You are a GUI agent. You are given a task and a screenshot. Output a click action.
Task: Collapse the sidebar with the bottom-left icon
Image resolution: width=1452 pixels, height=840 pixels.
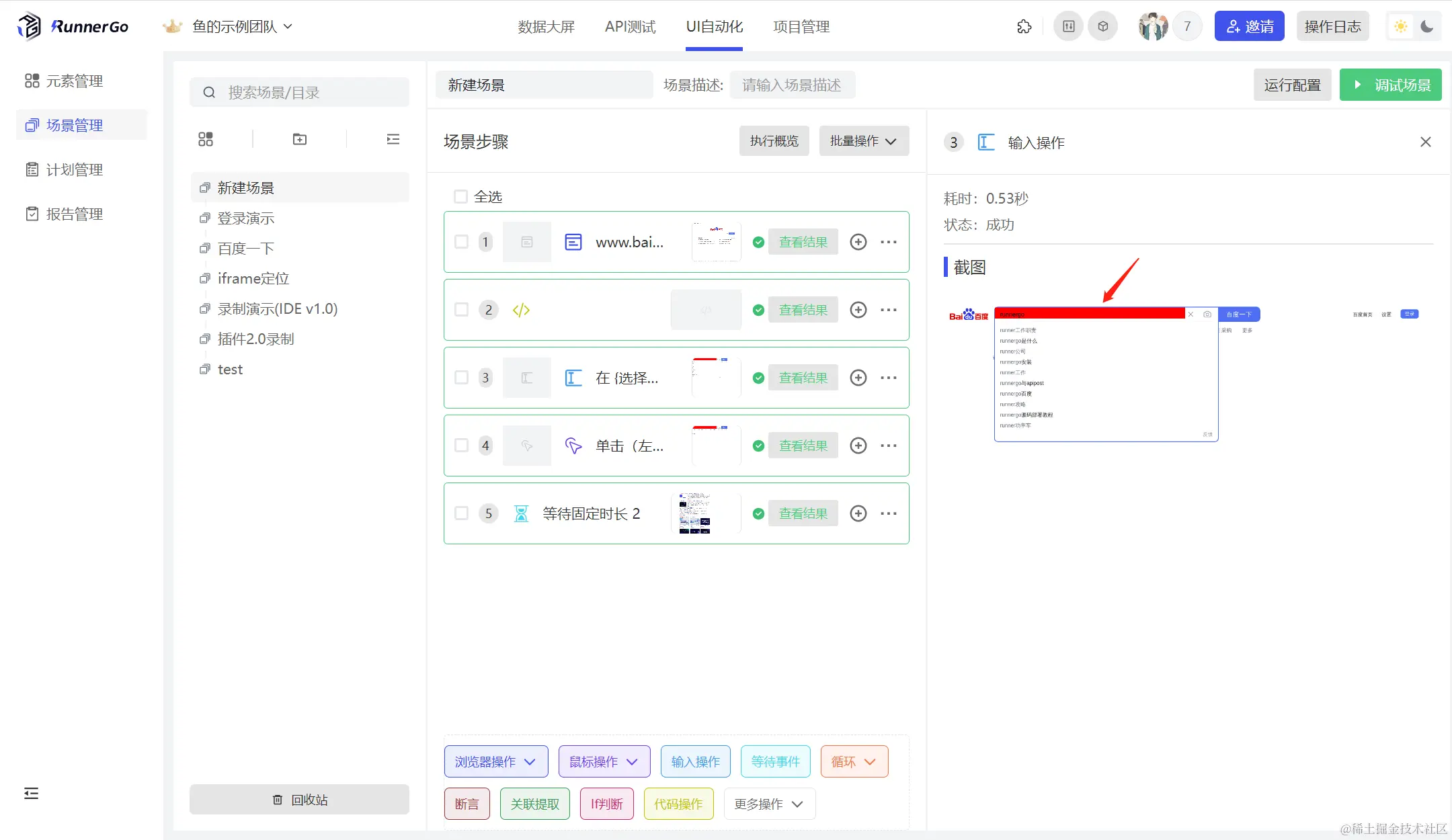point(31,794)
